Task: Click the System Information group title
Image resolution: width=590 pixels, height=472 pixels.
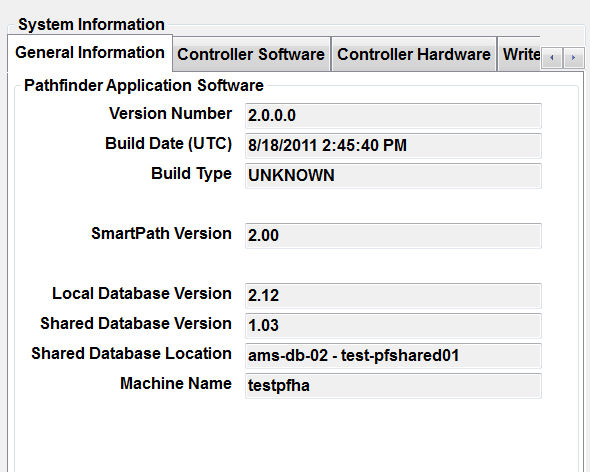Action: 91,24
